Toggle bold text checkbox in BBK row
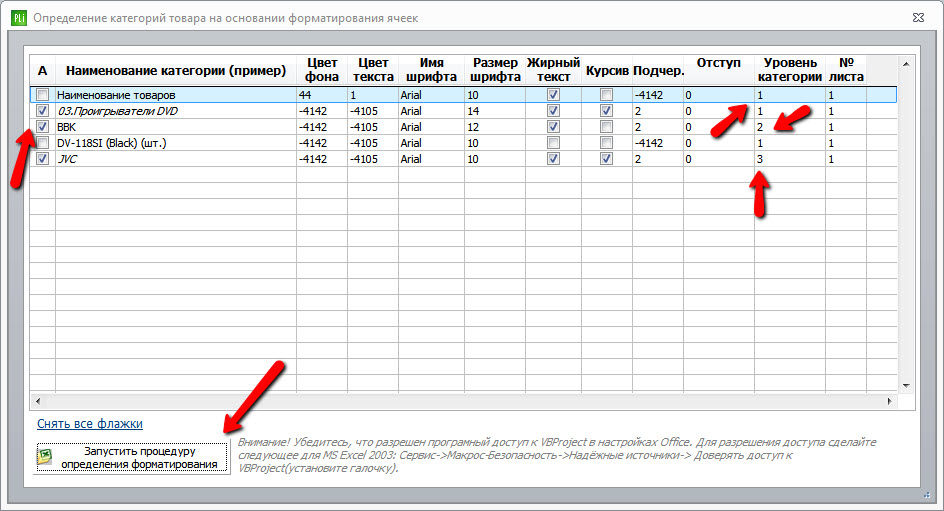The width and height of the screenshot is (944, 511). pos(553,127)
